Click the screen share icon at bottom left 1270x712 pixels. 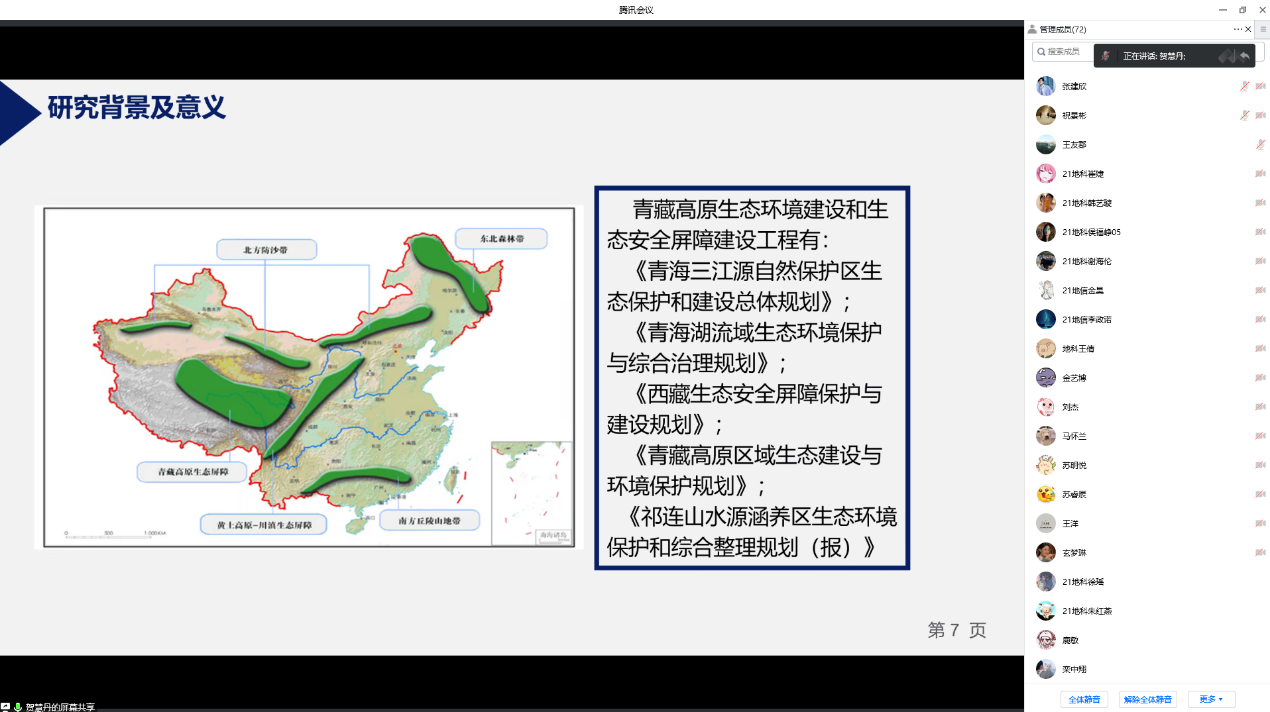(6, 707)
